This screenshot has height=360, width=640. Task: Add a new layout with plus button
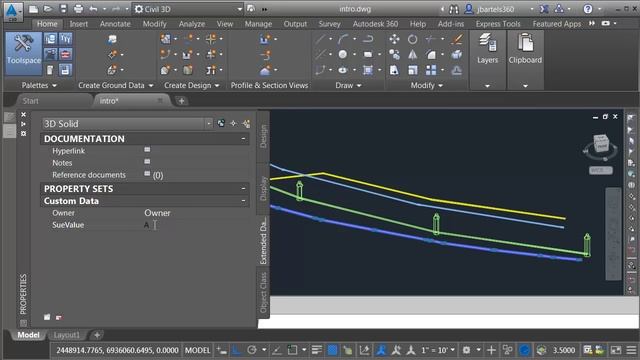[x=97, y=335]
